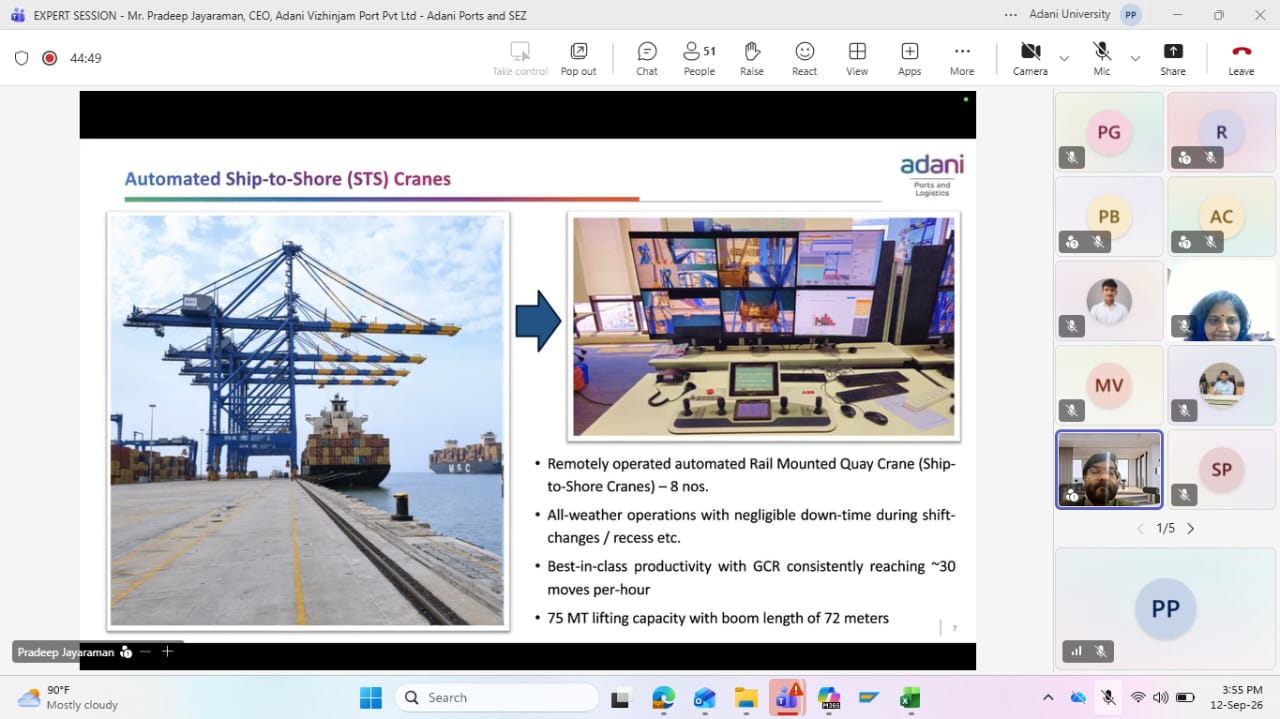The width and height of the screenshot is (1280, 719).
Task: Click the Pradeep Jayaraman presenter label
Action: coord(66,652)
